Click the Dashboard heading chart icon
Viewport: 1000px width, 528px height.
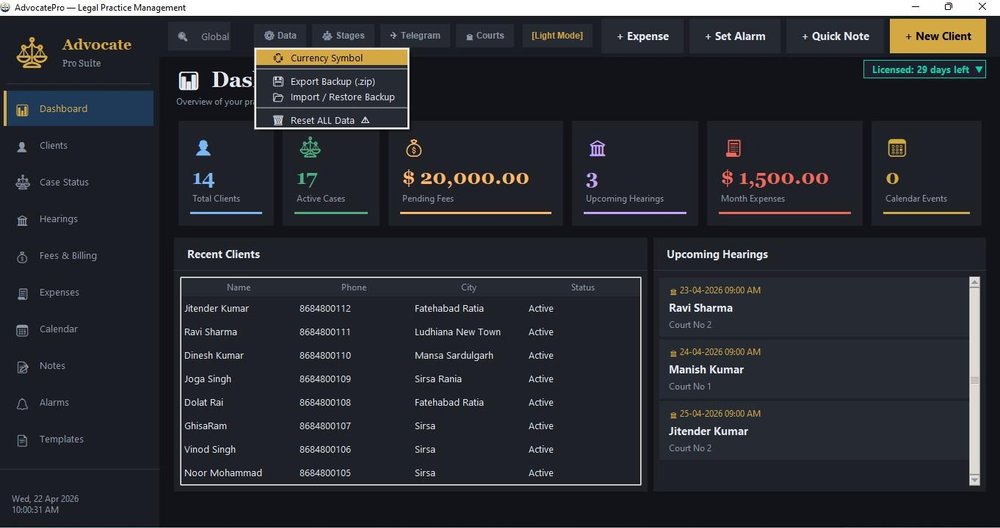[189, 81]
